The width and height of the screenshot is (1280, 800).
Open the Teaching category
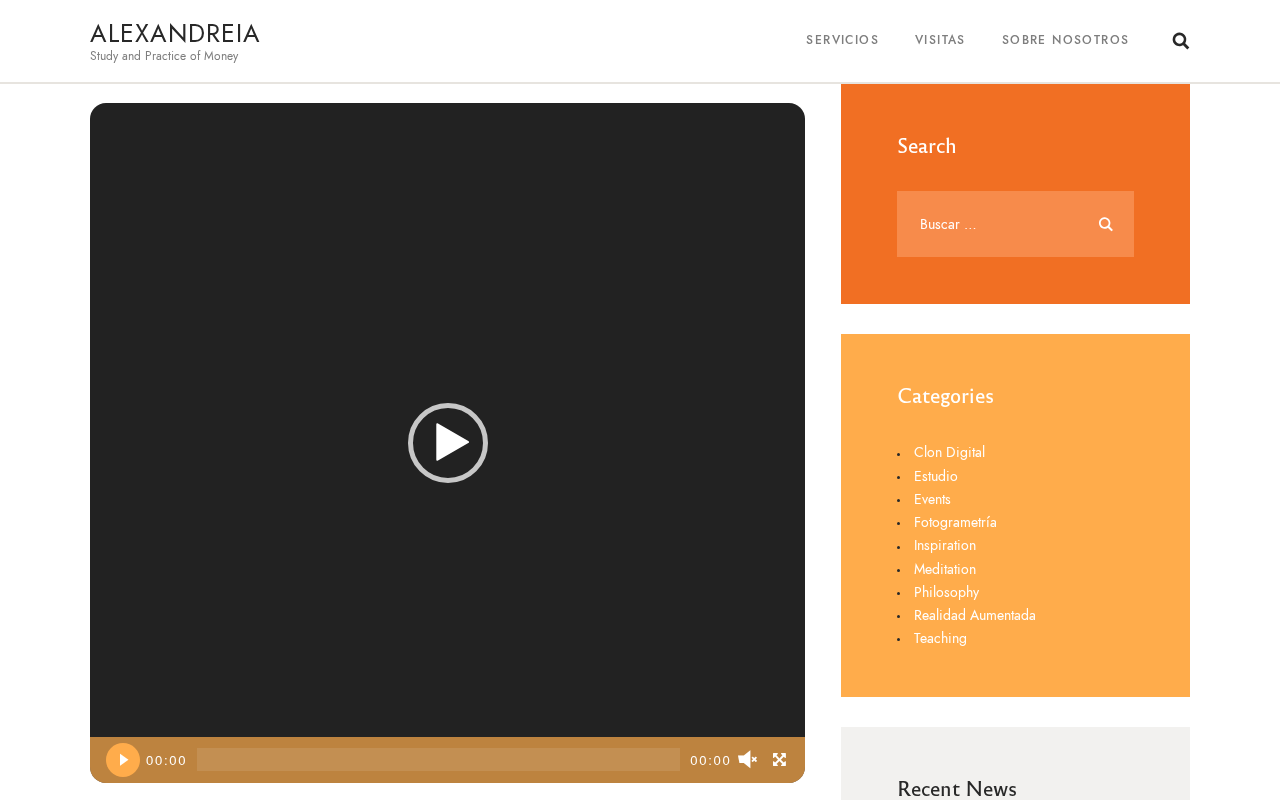[x=940, y=638]
